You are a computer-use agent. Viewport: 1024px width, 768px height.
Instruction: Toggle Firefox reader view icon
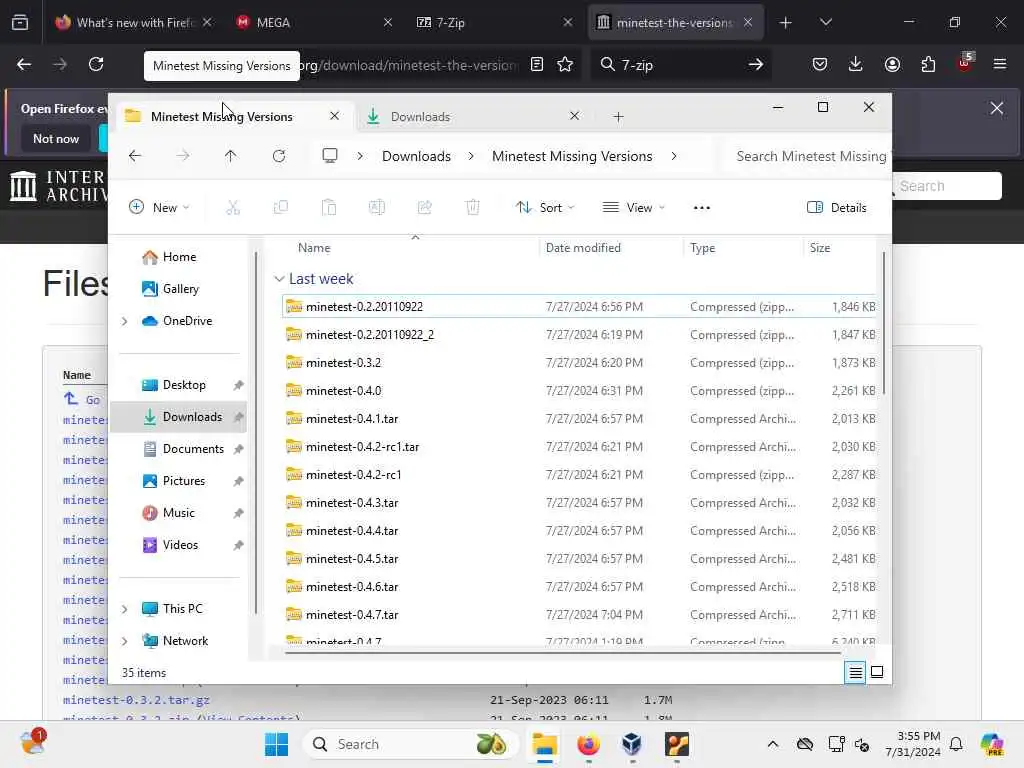click(537, 64)
